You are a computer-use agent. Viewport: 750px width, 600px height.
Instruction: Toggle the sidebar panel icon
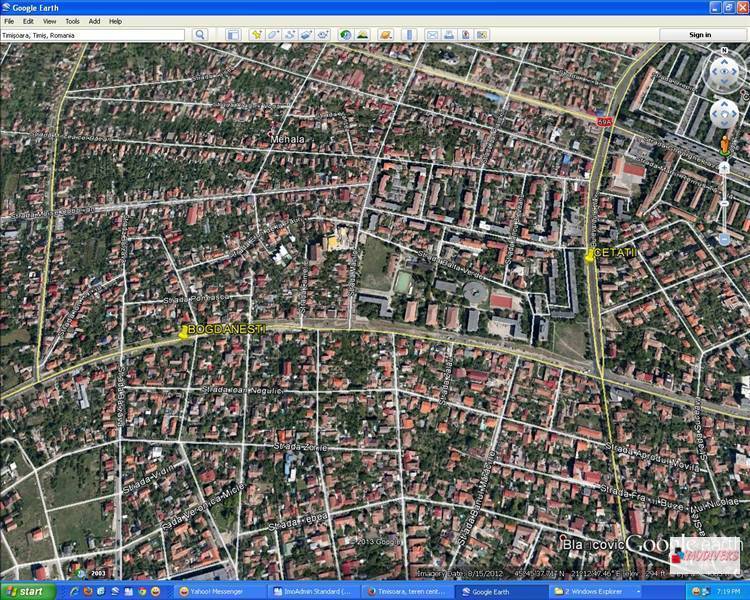(x=232, y=35)
